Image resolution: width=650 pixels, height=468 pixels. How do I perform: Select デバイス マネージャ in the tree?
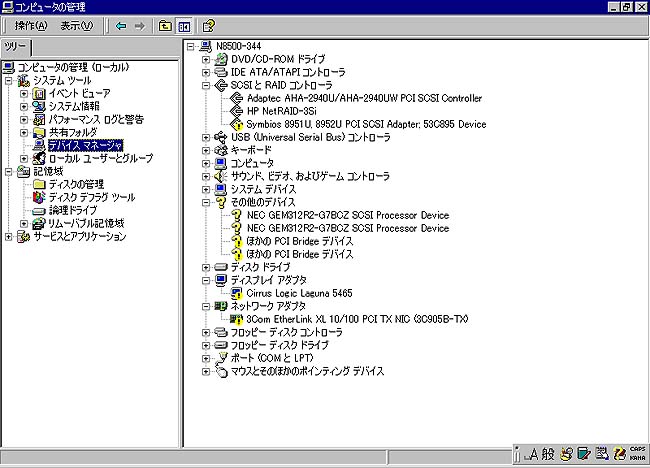pos(85,145)
